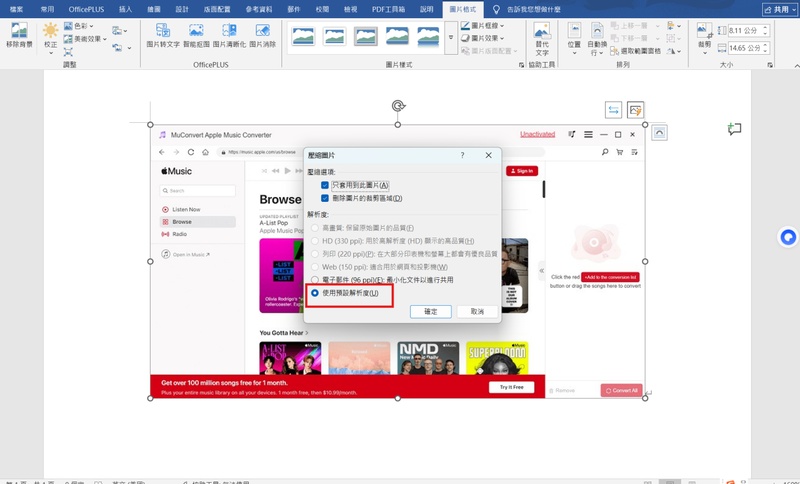Click the floating swap-arrows icon above the picture
This screenshot has width=800, height=484.
coord(613,110)
